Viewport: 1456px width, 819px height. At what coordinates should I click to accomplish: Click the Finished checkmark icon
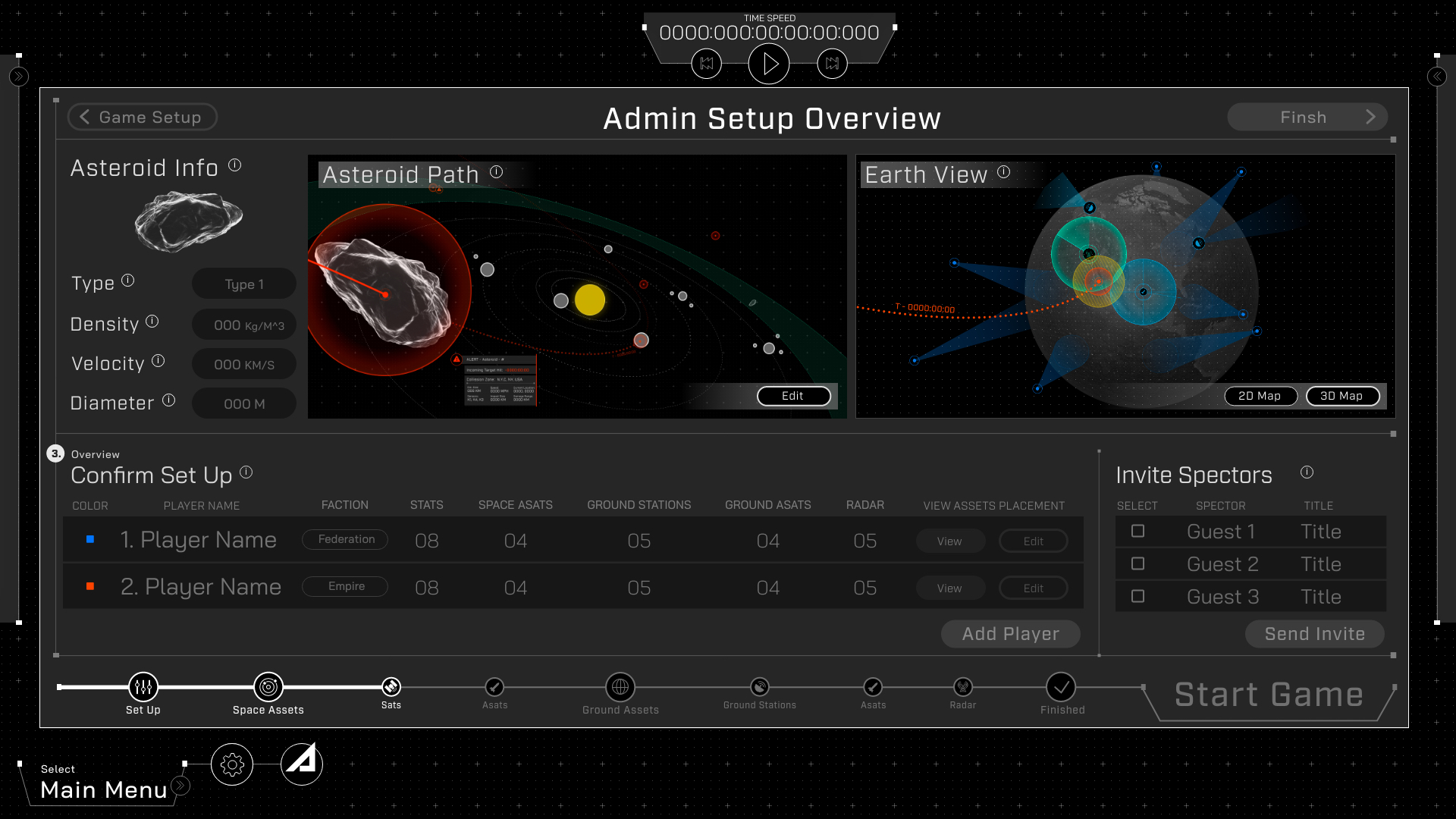tap(1062, 688)
